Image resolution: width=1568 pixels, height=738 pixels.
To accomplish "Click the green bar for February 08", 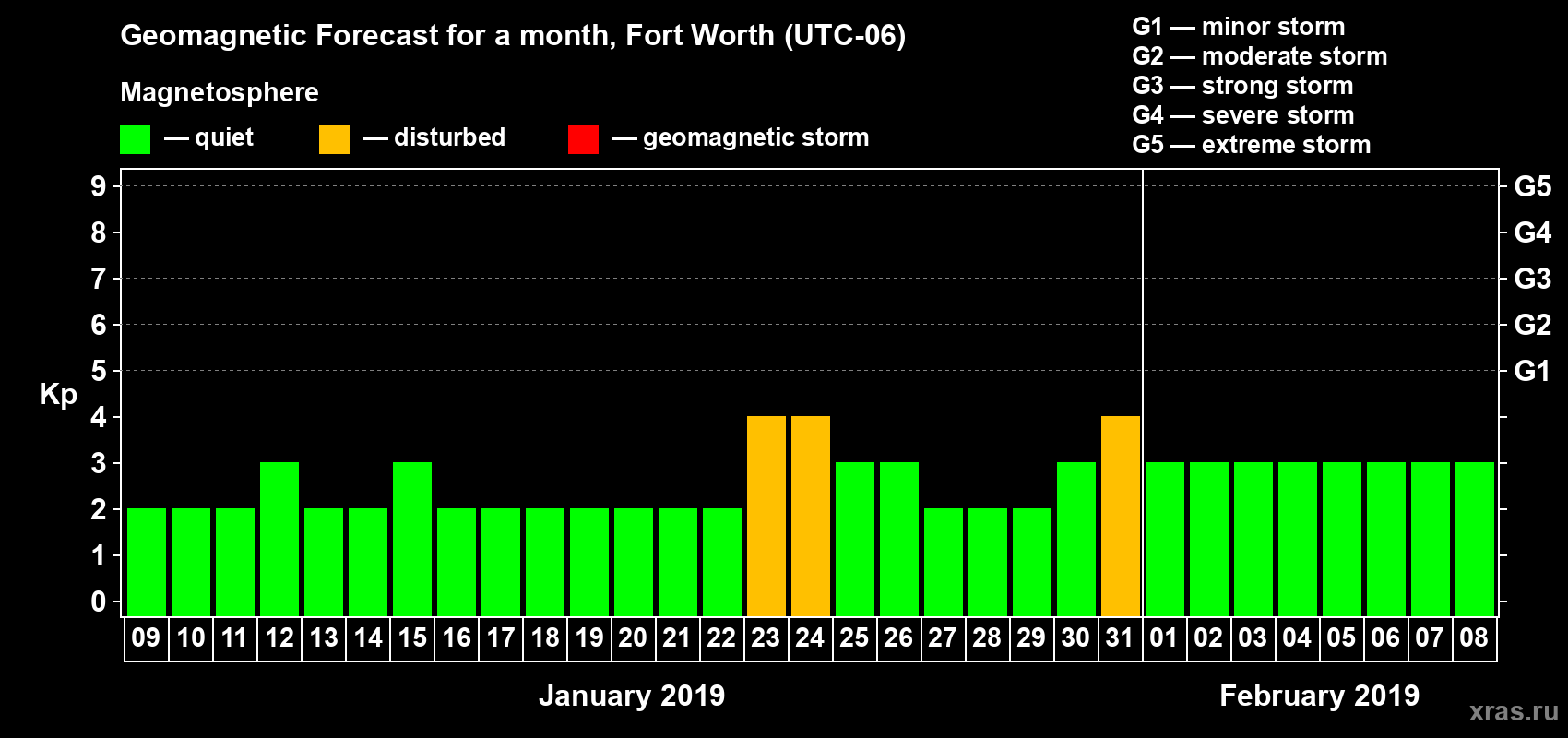I will (x=1475, y=539).
